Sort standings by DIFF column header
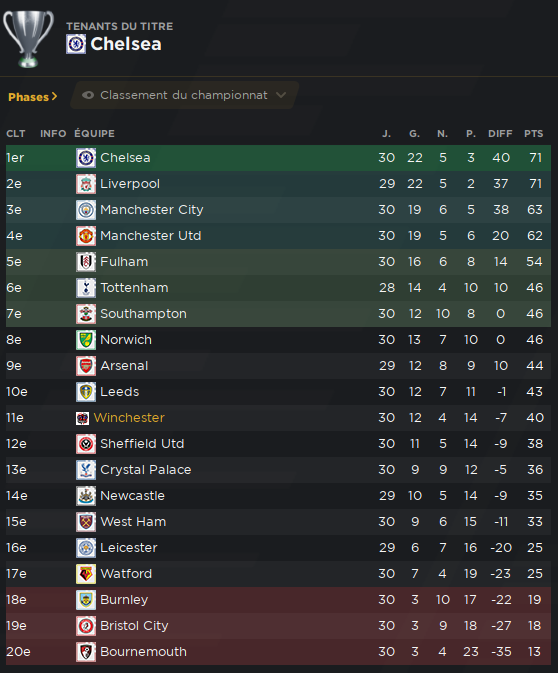Image resolution: width=558 pixels, height=673 pixels. click(x=500, y=134)
